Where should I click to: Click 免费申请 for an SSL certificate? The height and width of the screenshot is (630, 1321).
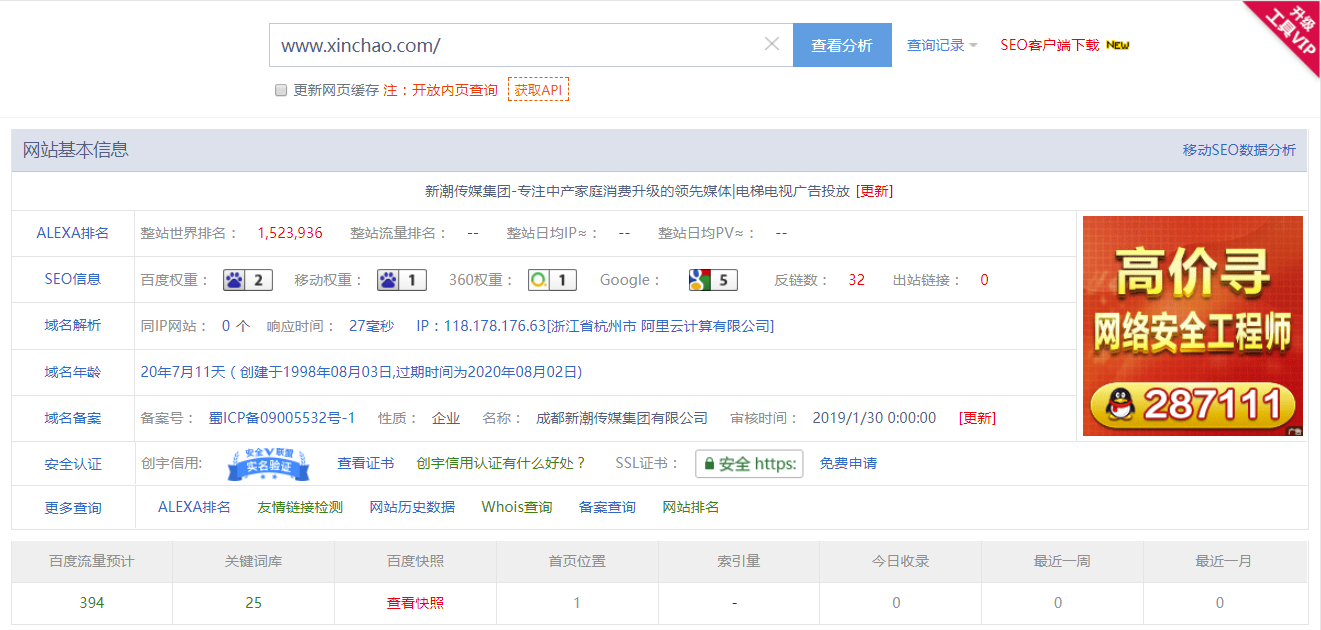coord(847,464)
